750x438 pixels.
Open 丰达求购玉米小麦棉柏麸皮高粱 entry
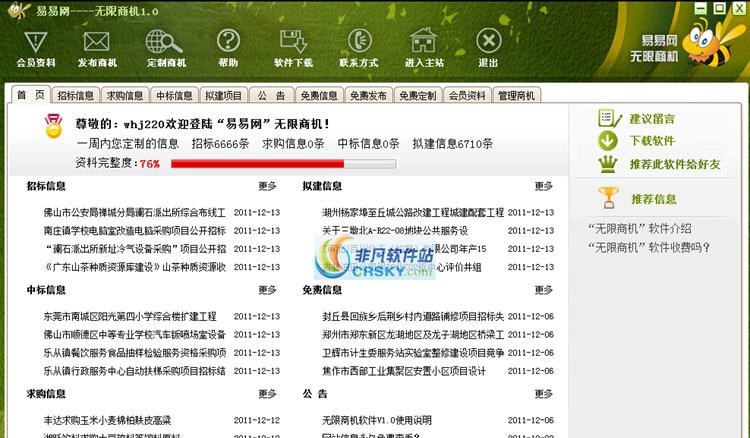point(107,420)
